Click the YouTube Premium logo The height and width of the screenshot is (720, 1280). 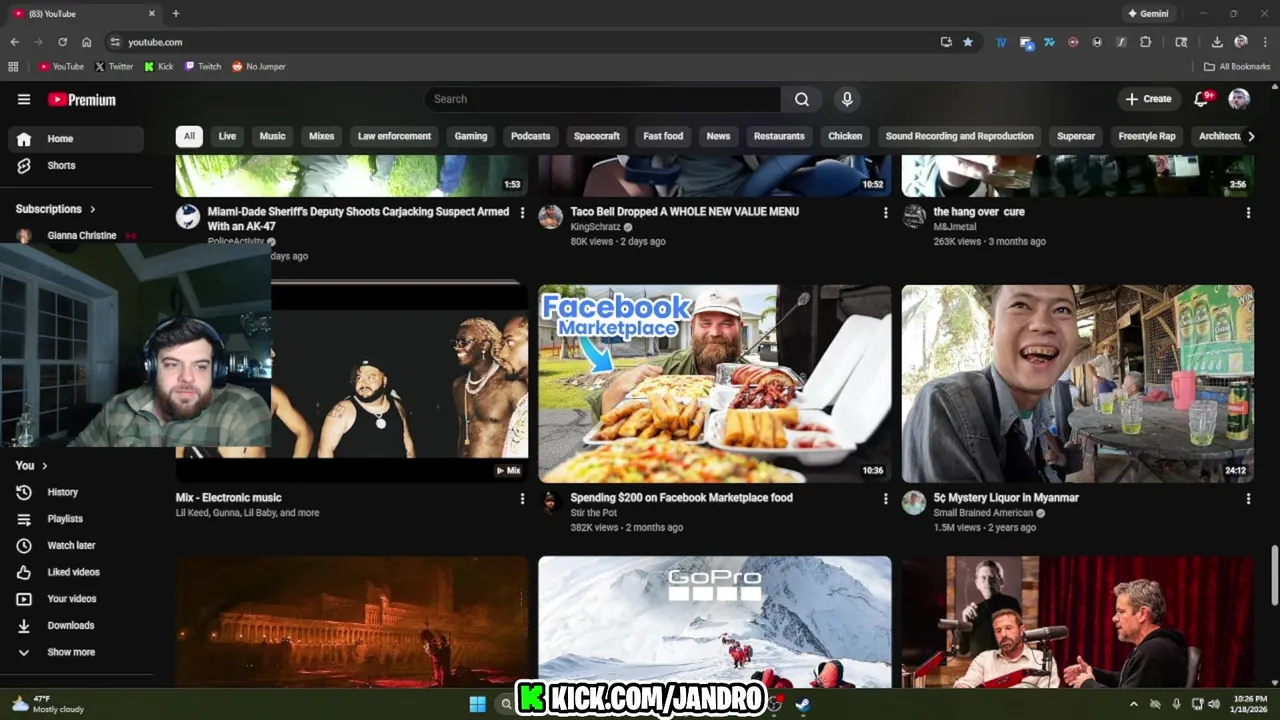pyautogui.click(x=82, y=99)
